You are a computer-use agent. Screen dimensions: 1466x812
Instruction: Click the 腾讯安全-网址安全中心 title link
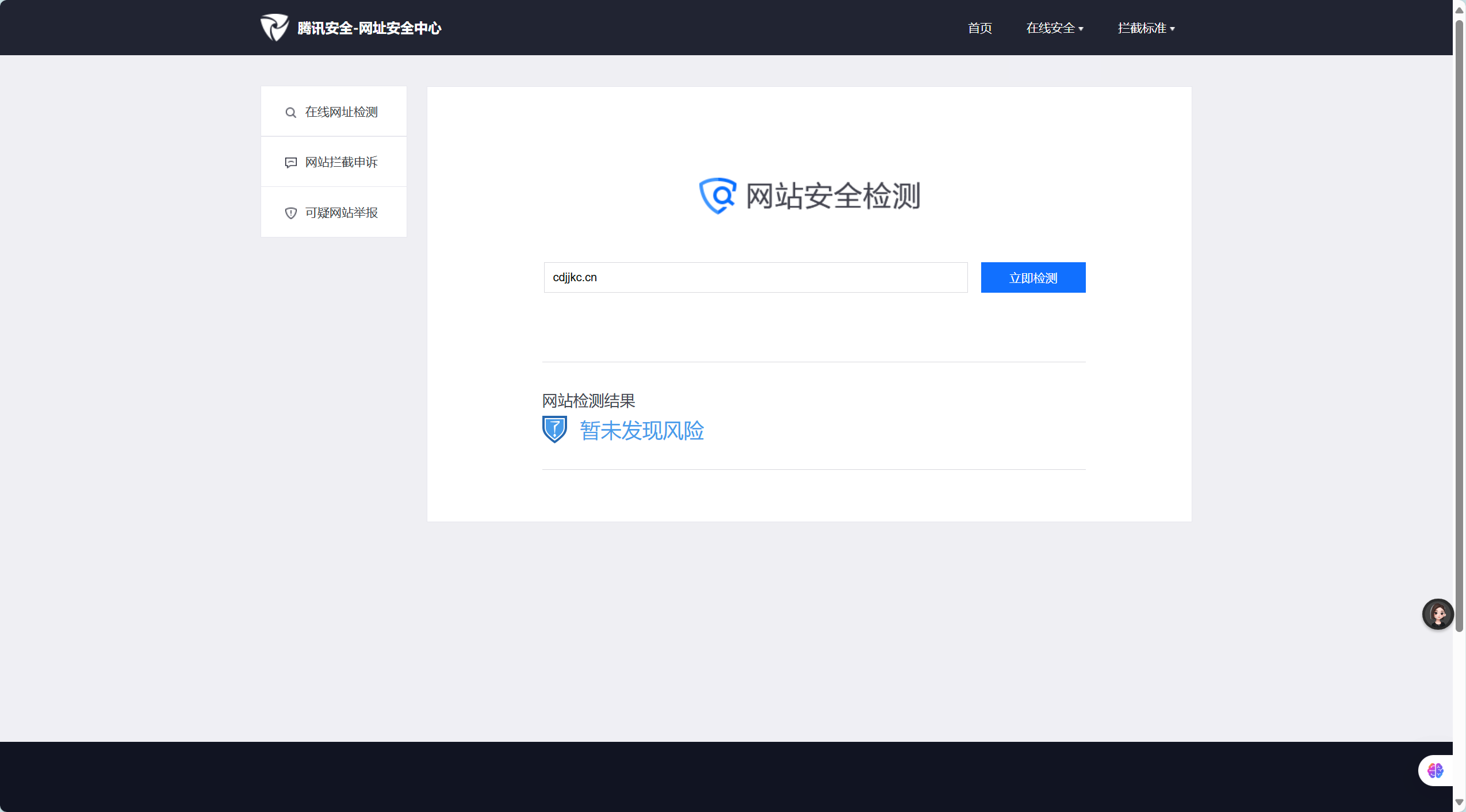(x=369, y=28)
